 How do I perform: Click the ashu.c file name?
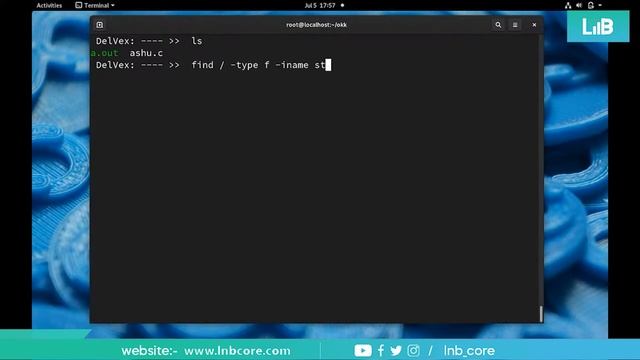click(146, 53)
